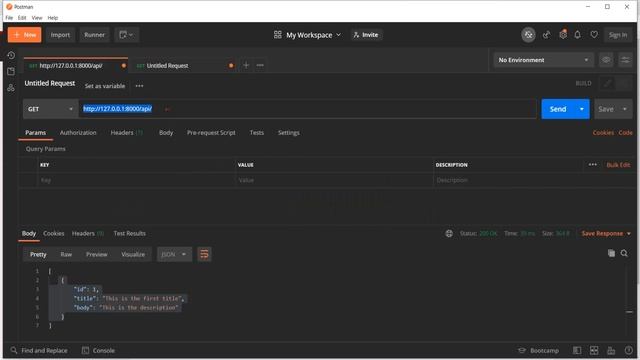Copy the response body to clipboard
Viewport: 640px width, 360px height.
tap(611, 253)
